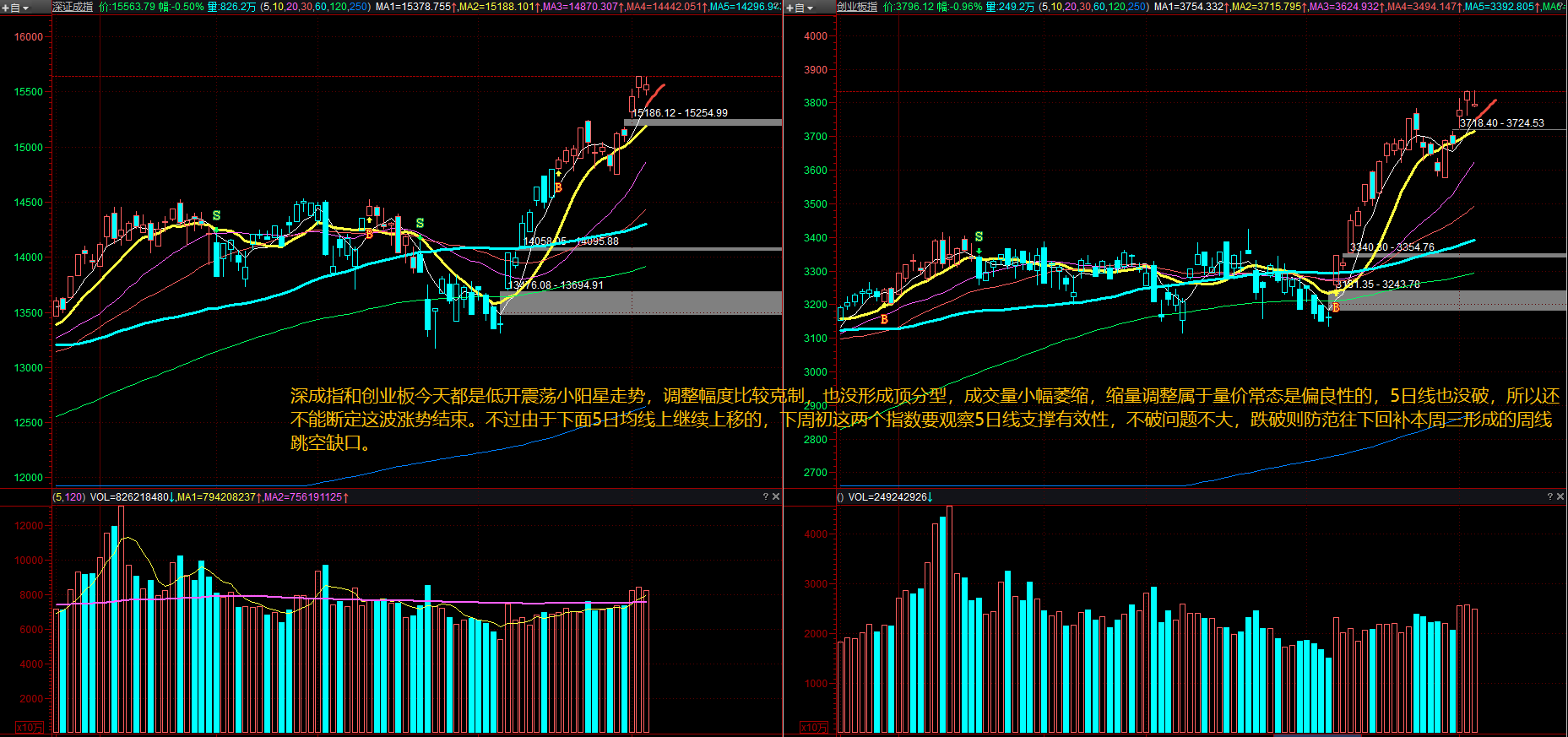Click the gap label 14058.05 - 14095.88
The width and height of the screenshot is (1568, 737).
click(x=571, y=241)
